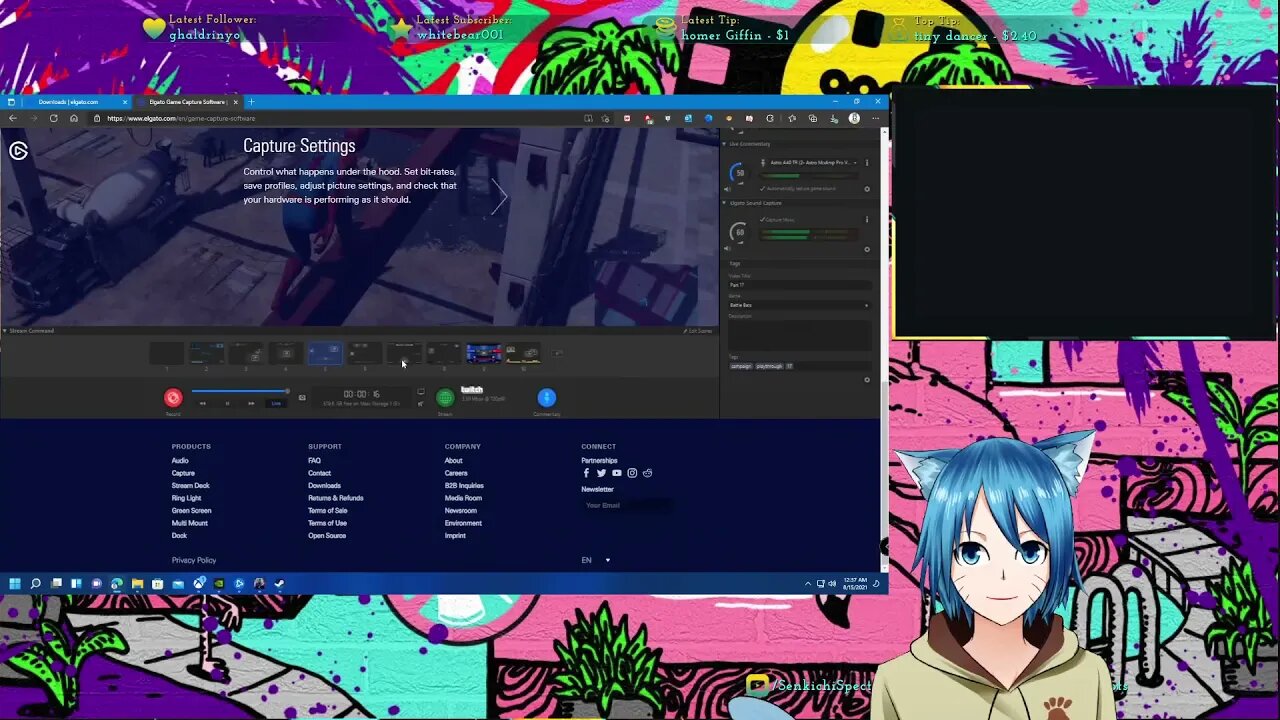
Task: Open the FAQ support link
Action: 314,461
